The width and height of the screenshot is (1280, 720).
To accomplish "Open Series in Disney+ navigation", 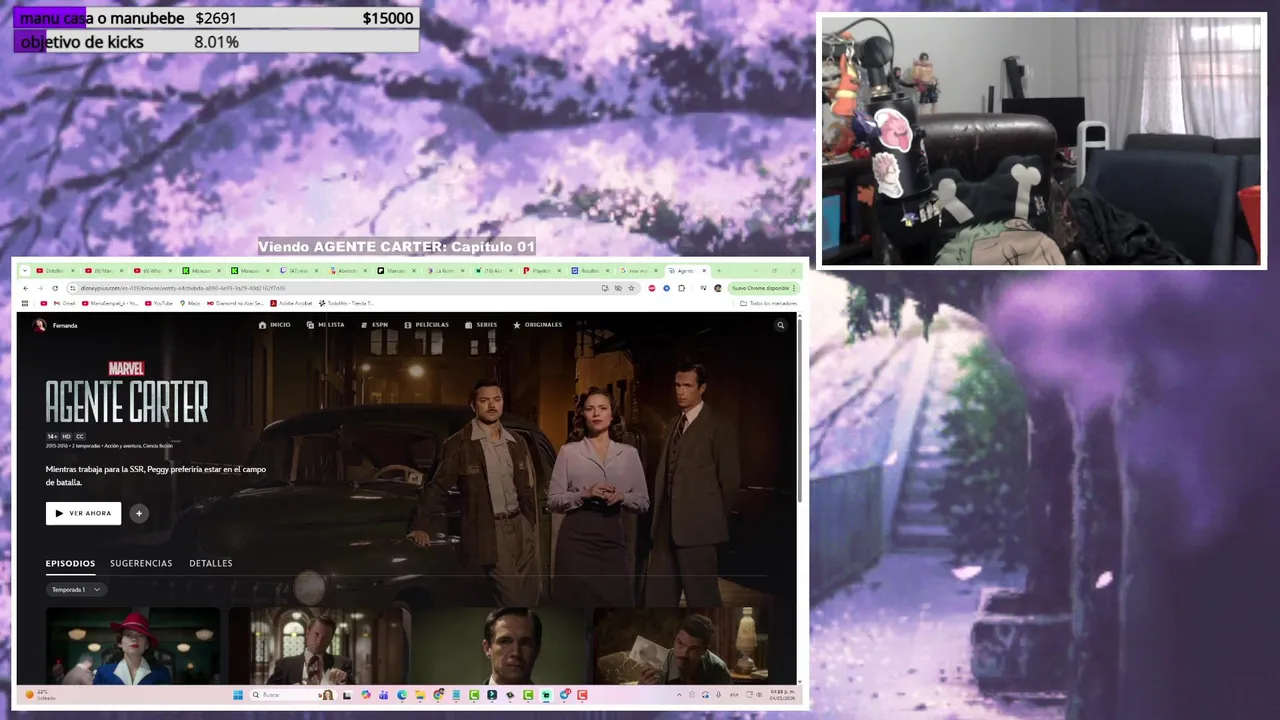I will [481, 325].
